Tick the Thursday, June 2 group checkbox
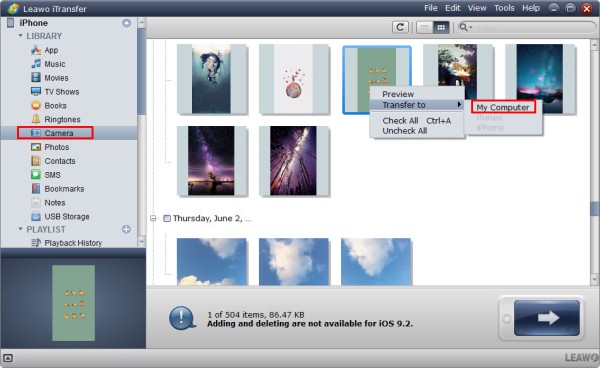The image size is (600, 368). pyautogui.click(x=167, y=218)
